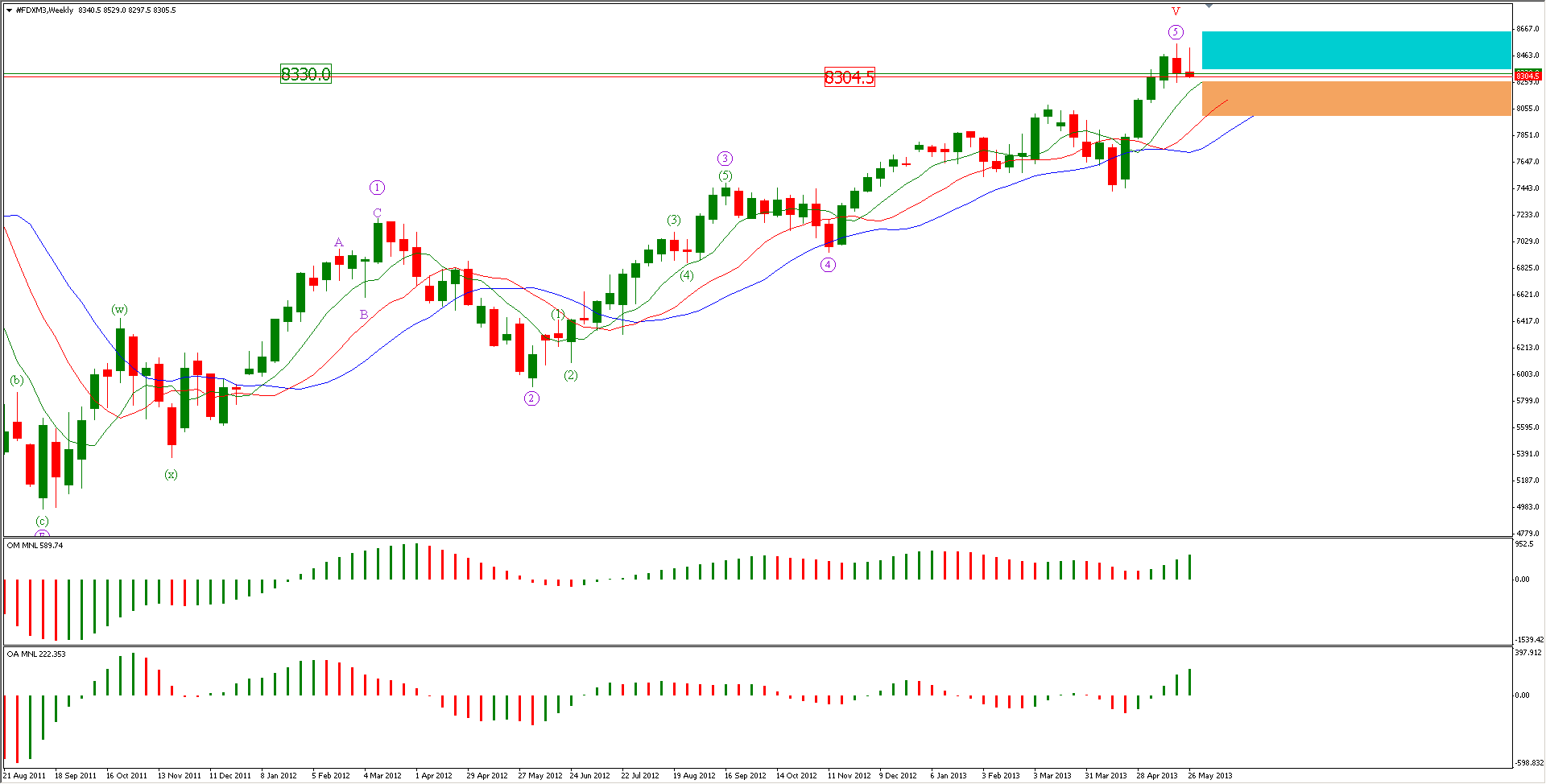The image size is (1546, 784).
Task: Click the red 8304.5 price label
Action: tap(849, 77)
